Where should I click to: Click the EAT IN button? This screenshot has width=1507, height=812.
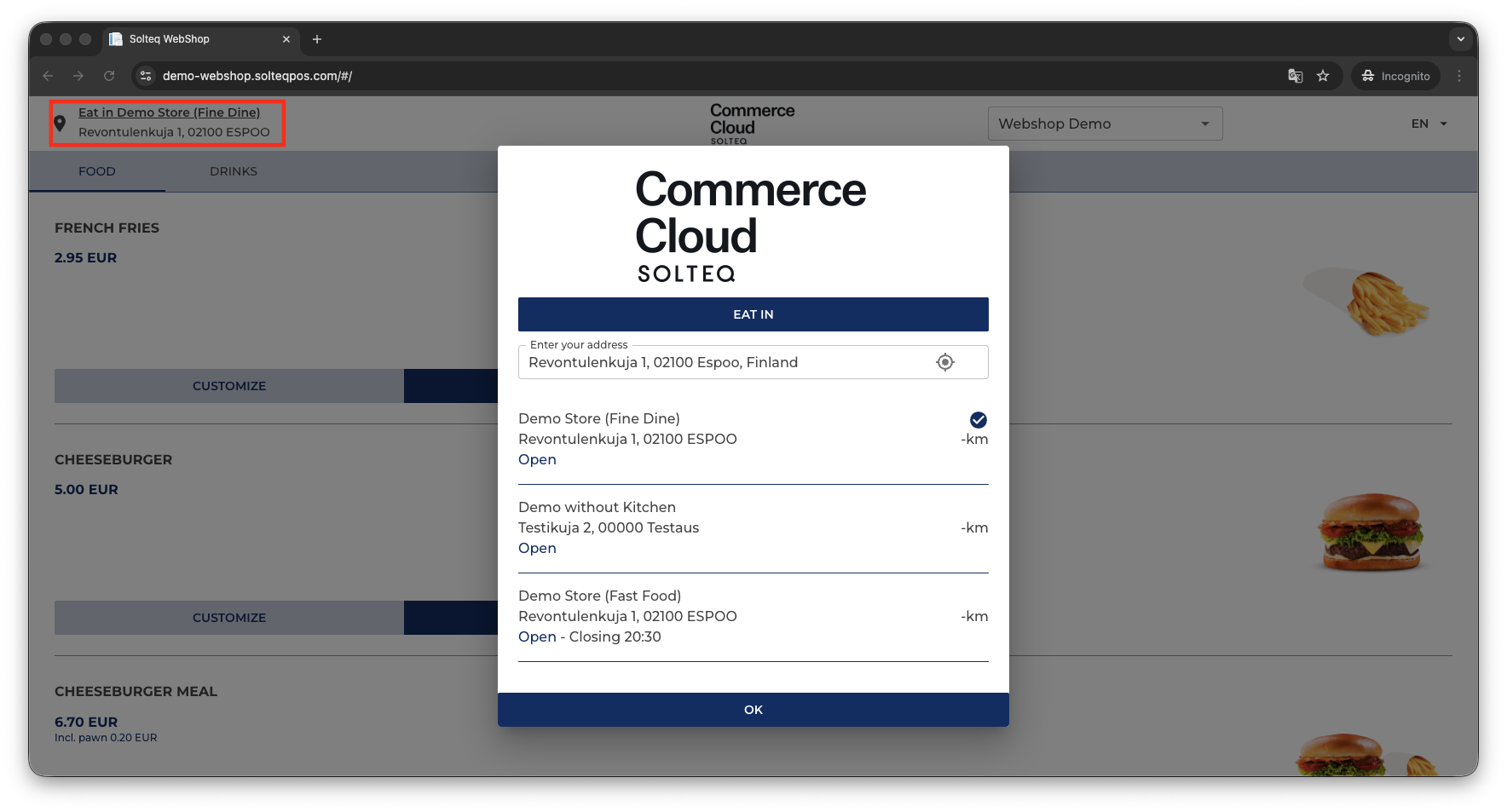point(753,314)
